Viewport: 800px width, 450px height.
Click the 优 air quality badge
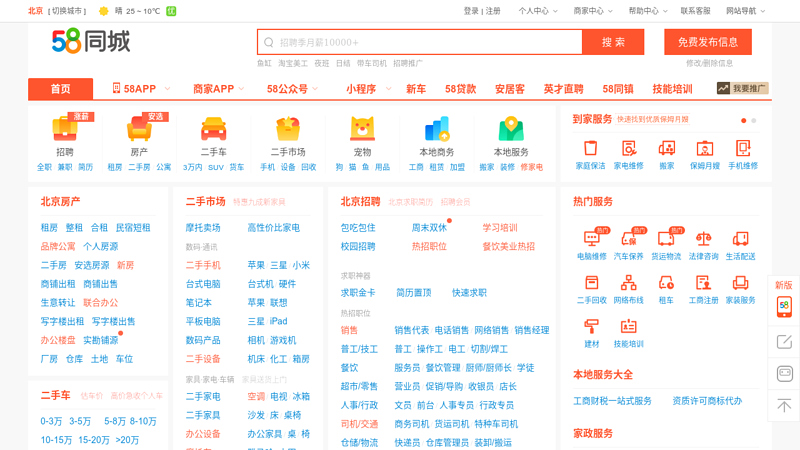pos(171,11)
